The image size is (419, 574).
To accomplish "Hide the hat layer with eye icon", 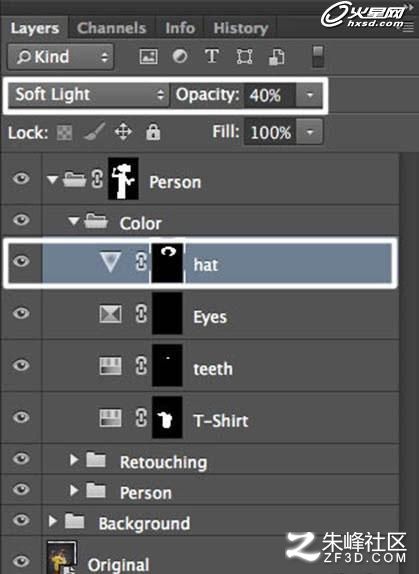I will click(21, 261).
